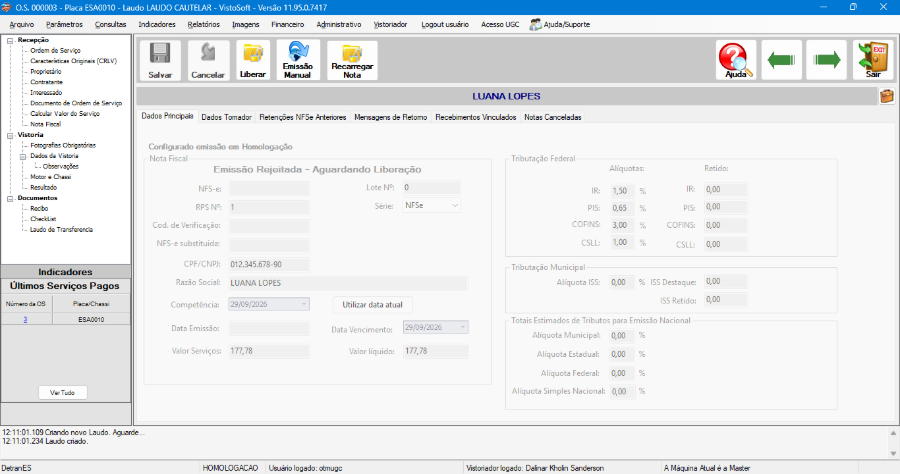Select Resultado tree item
Screen dimensions: 900x474
tap(44, 188)
